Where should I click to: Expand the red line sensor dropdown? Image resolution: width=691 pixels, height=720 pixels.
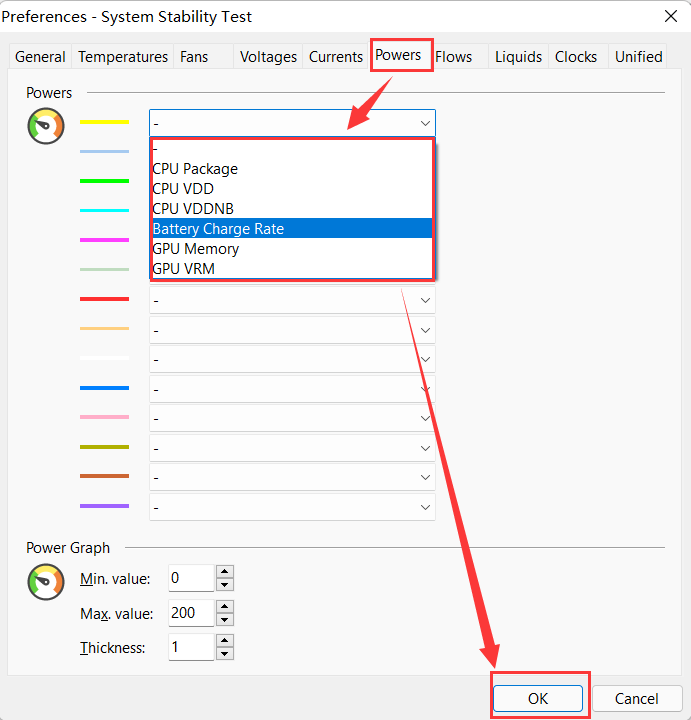click(x=292, y=300)
